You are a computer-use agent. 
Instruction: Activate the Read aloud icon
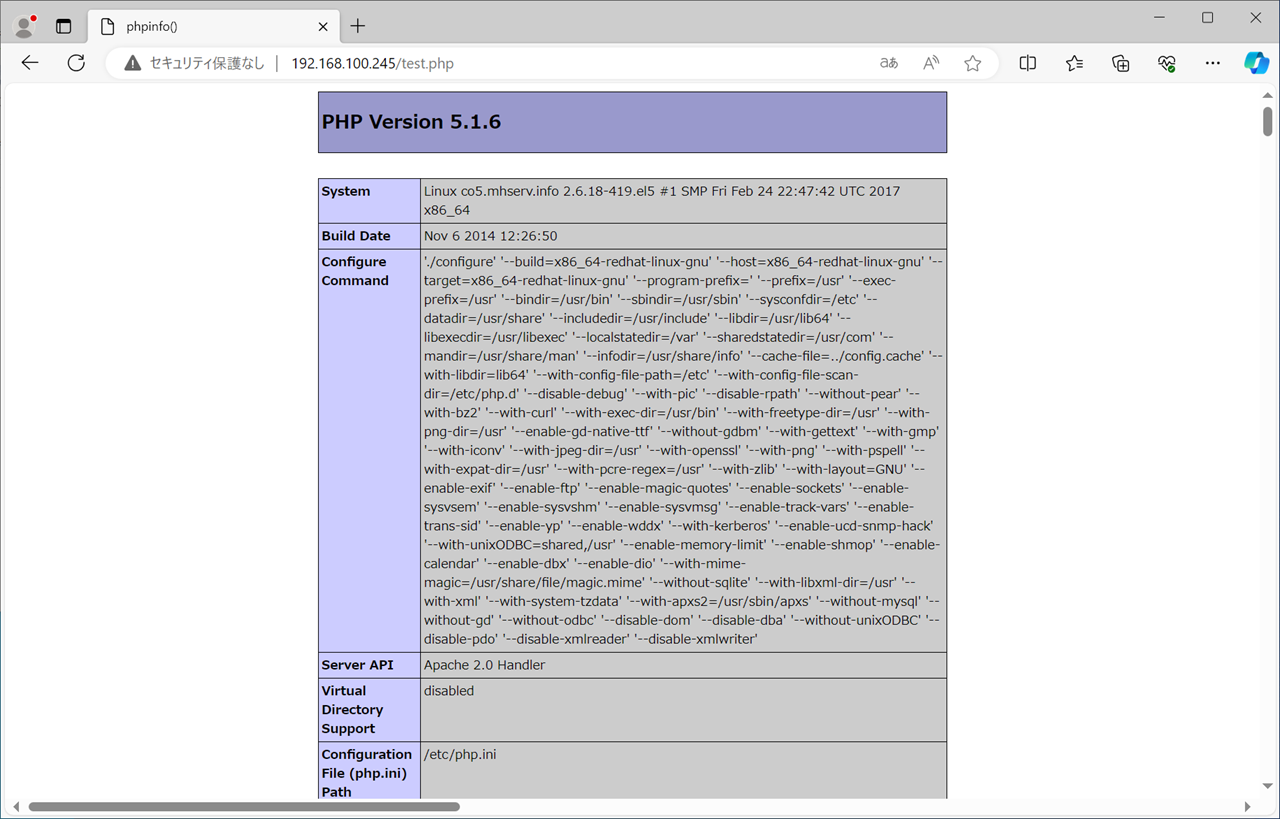coord(930,63)
